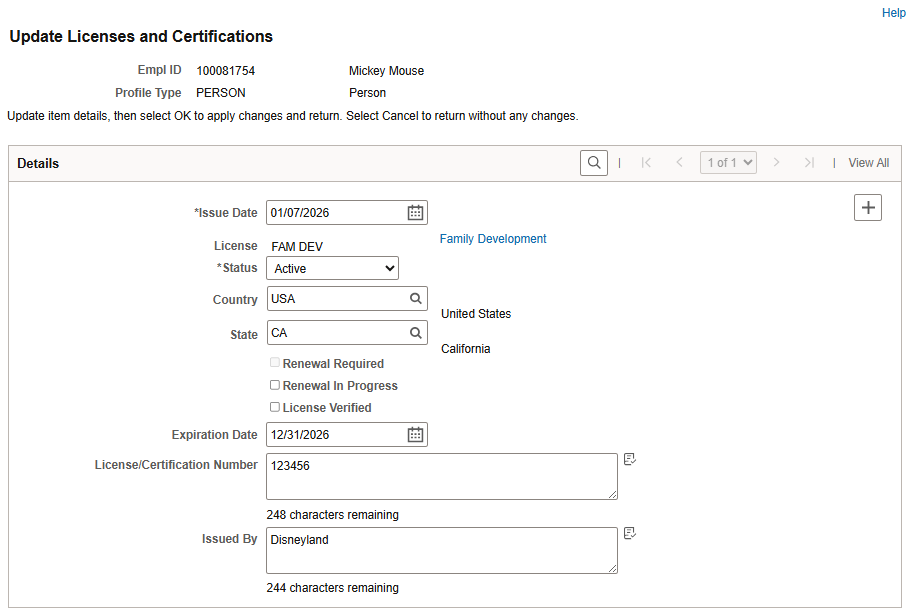The width and height of the screenshot is (911, 611).
Task: Click the Renewal Required checkbox
Action: click(275, 363)
